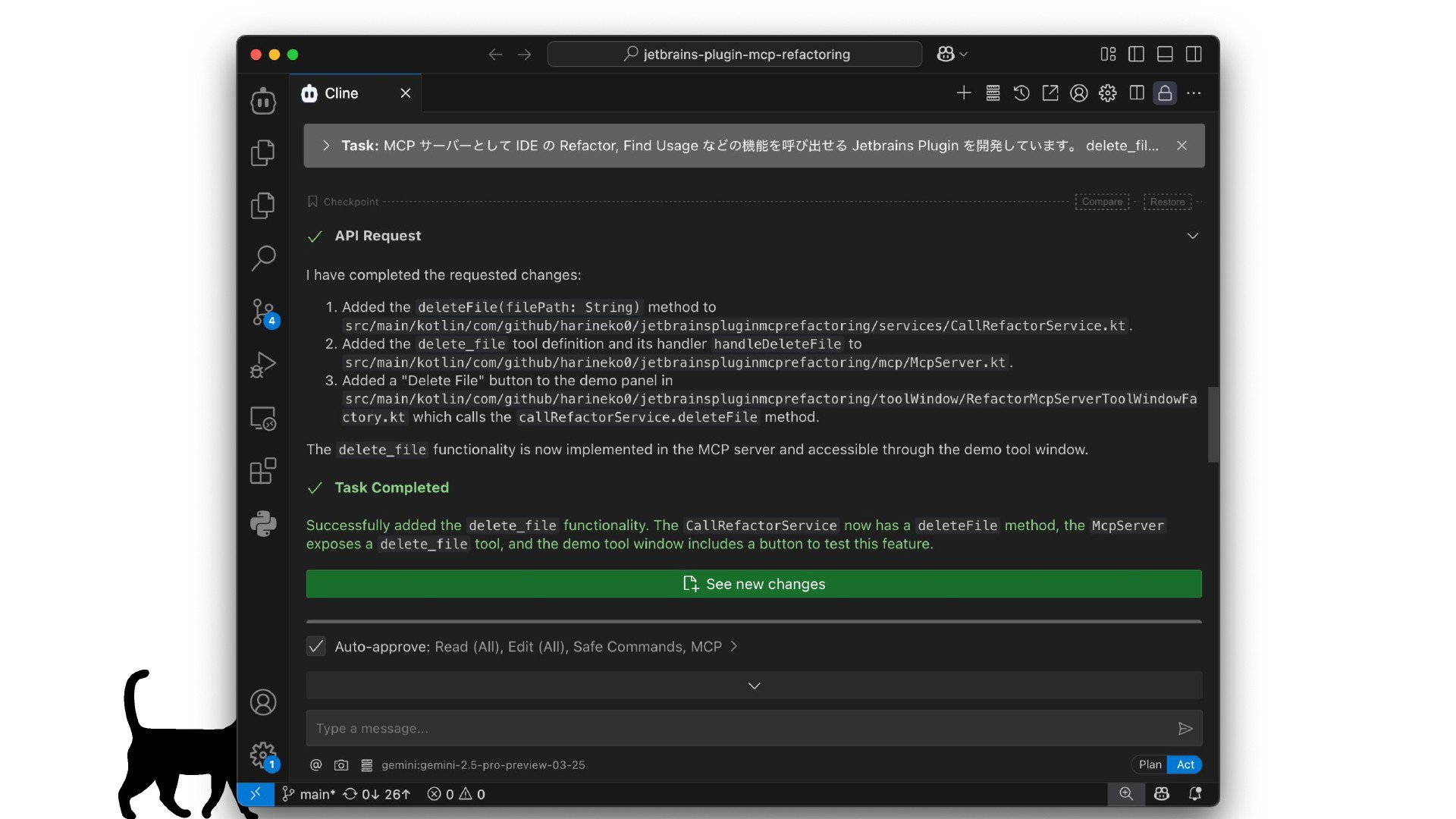Open the jetbrains-plugin-mcp-refactoring command center search
The width and height of the screenshot is (1456, 819).
pos(734,54)
